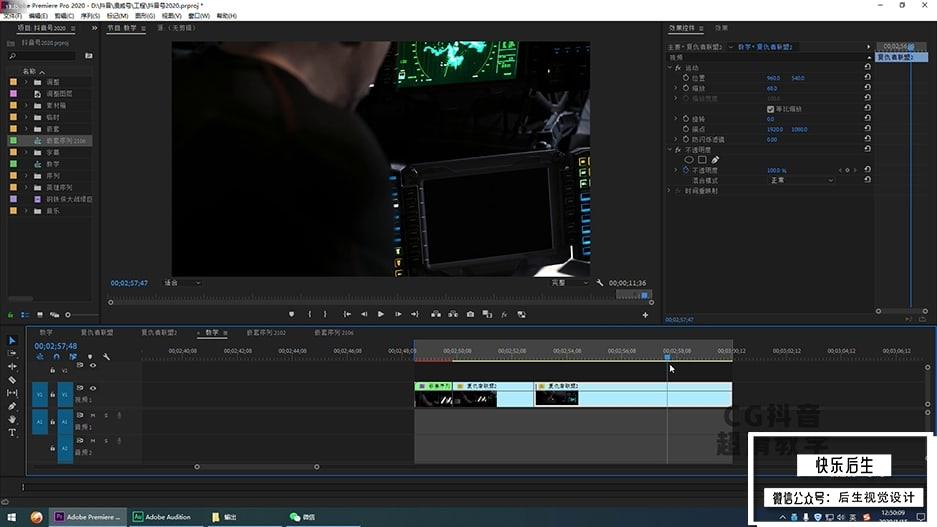Mute Audio 1 track with M

point(93,415)
